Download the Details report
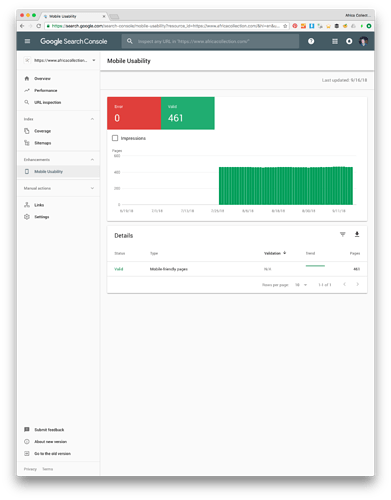This screenshot has height=500, width=391. 357,234
